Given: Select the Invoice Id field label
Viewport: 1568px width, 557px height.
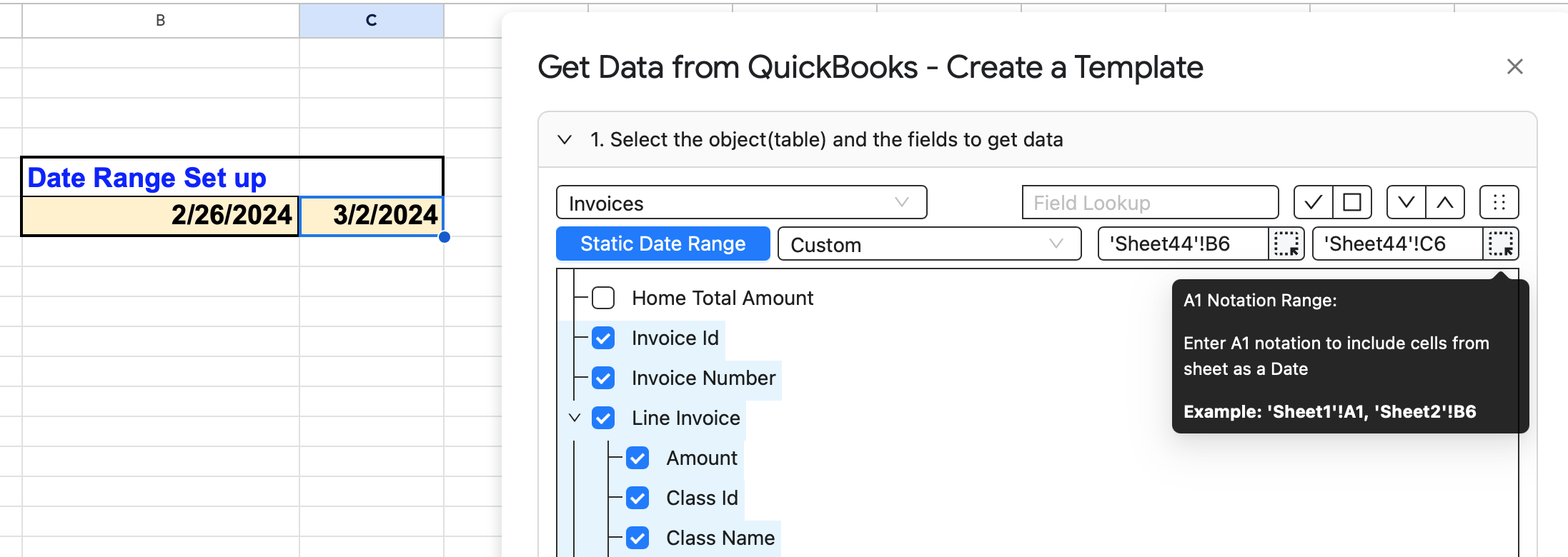Looking at the screenshot, I should click(675, 338).
